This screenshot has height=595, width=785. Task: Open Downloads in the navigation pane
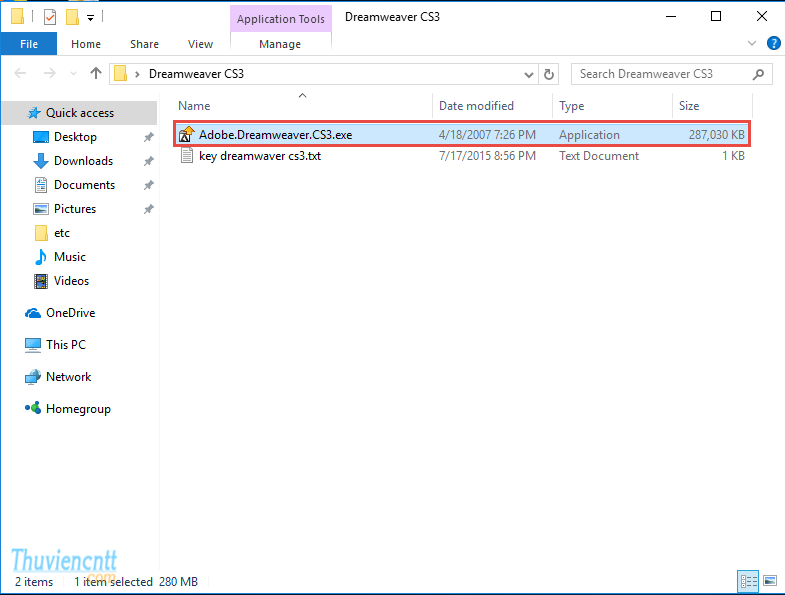(83, 161)
